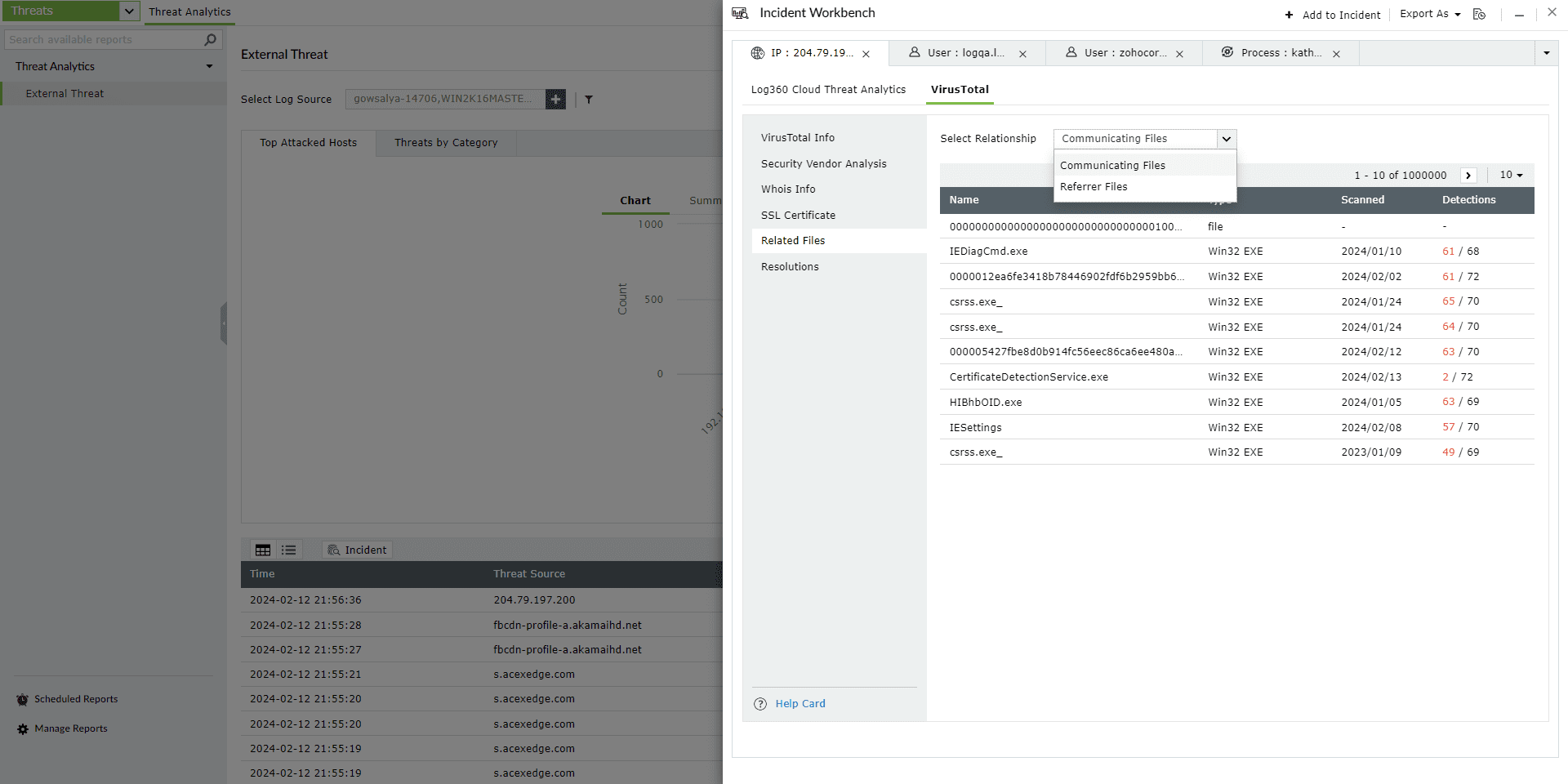This screenshot has height=784, width=1568.
Task: Open Threats by Category tab
Action: (446, 143)
